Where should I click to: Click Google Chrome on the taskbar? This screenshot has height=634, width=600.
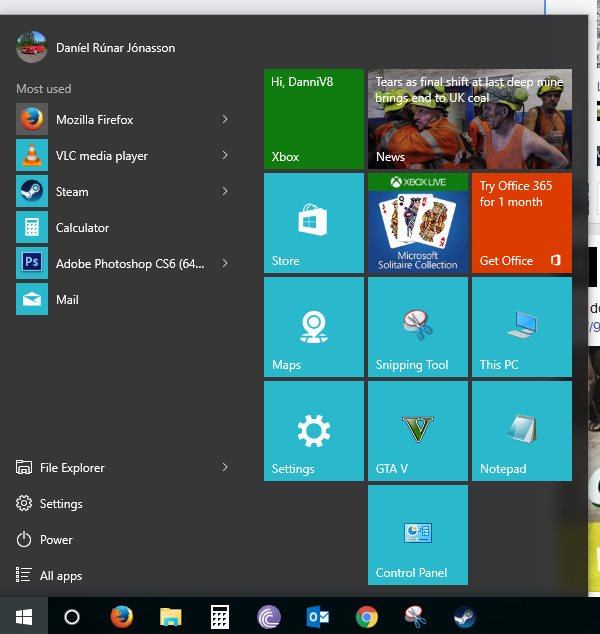point(367,617)
